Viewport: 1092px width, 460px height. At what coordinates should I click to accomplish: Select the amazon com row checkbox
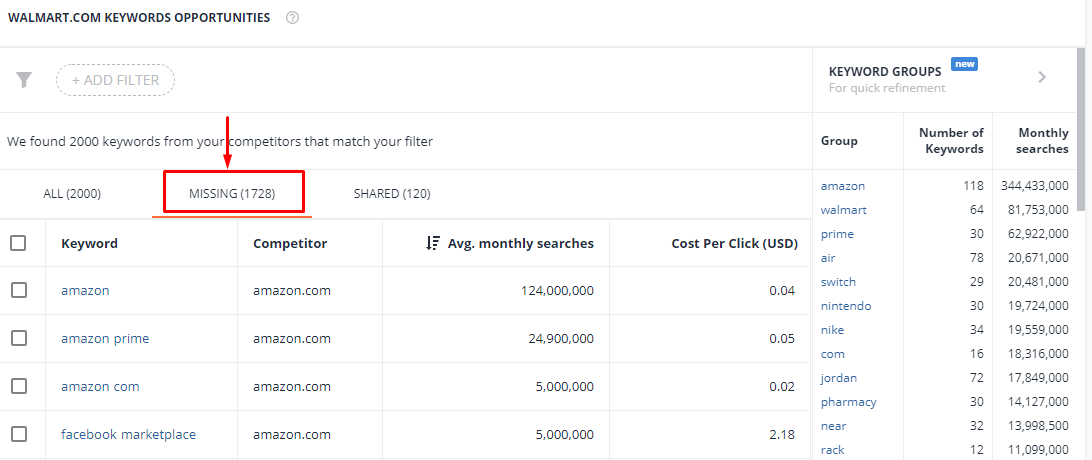pos(19,386)
